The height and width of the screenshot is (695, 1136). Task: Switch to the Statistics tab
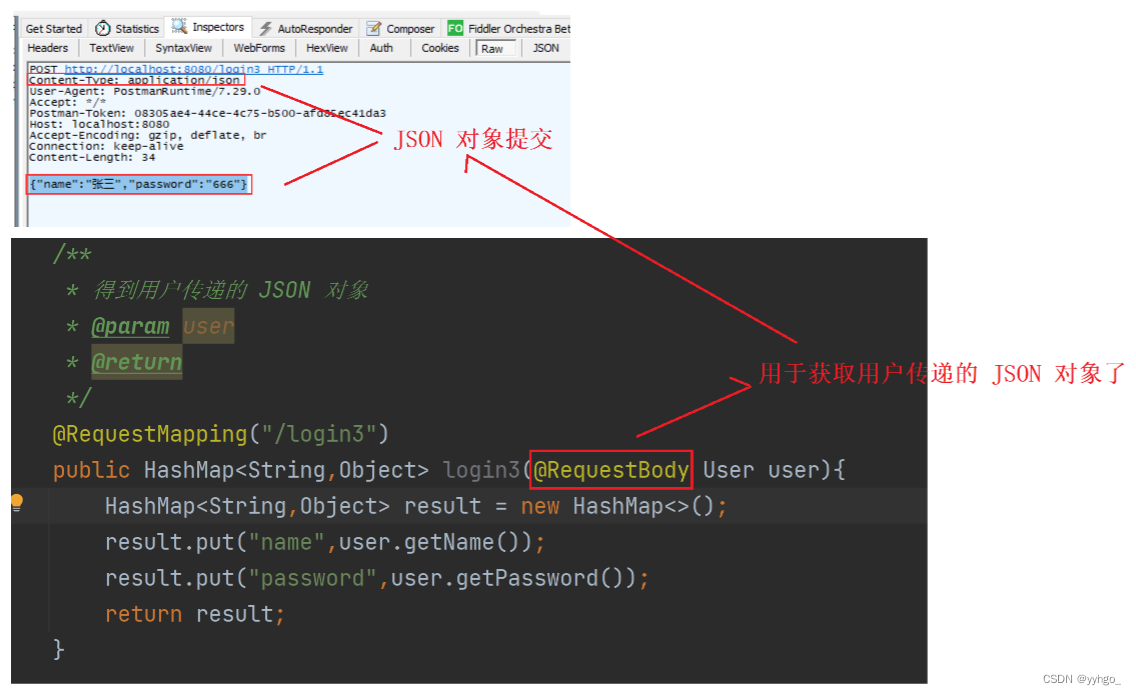click(127, 28)
